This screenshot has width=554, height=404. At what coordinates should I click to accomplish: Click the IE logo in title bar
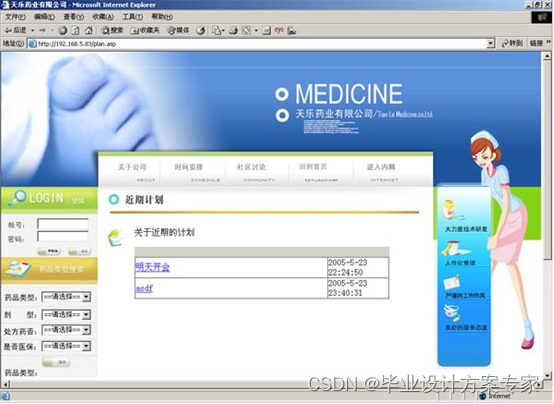click(5, 5)
